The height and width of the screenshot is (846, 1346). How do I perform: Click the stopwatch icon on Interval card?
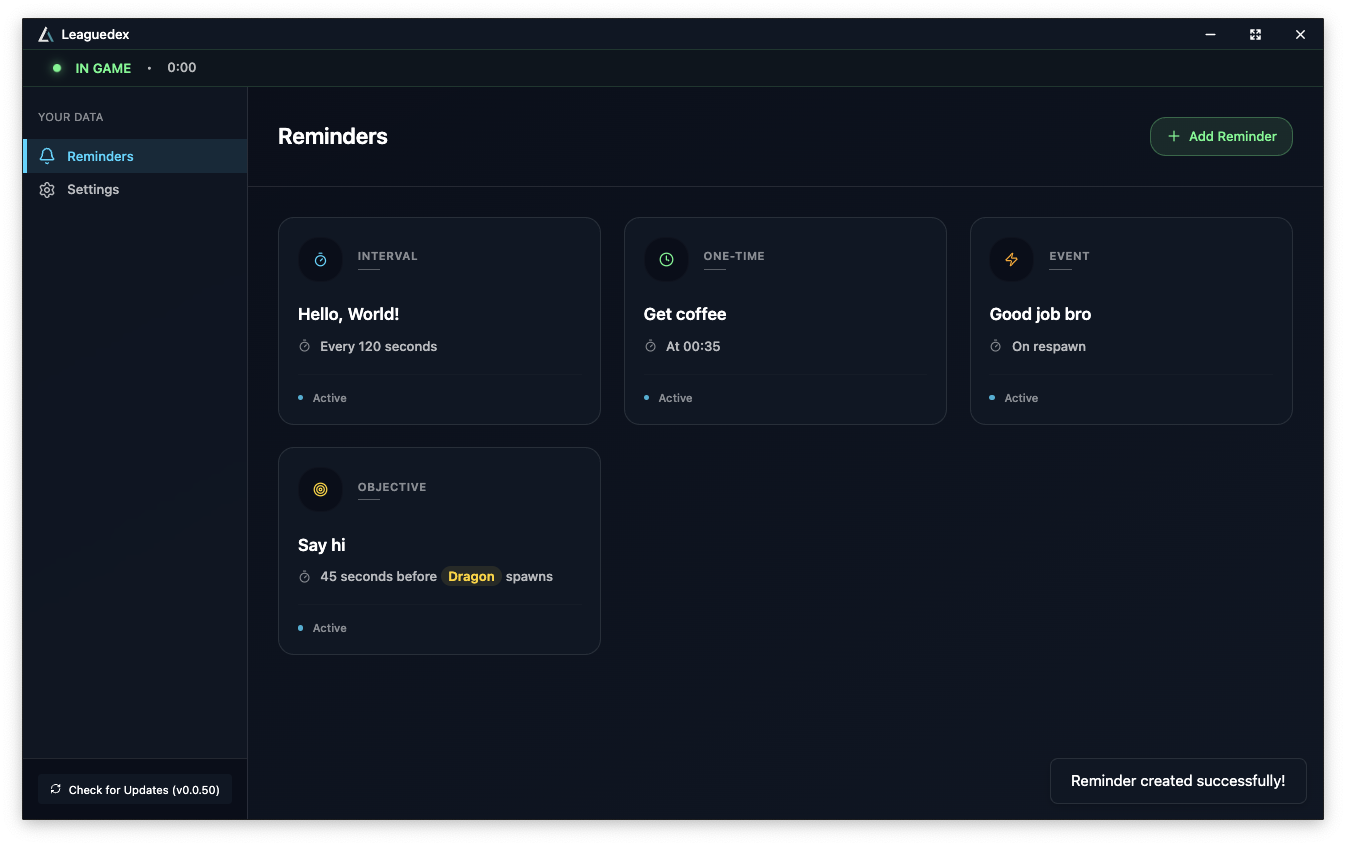pyautogui.click(x=320, y=260)
